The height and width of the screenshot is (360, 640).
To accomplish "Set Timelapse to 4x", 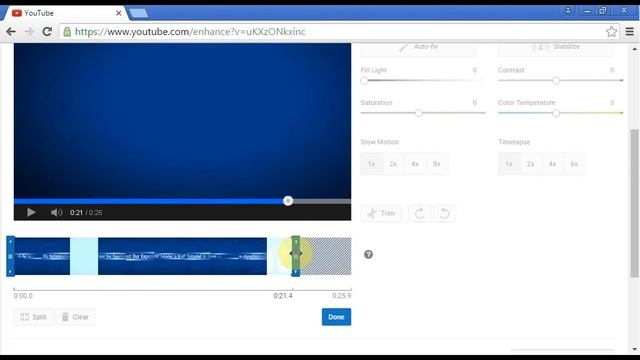I will 552,164.
